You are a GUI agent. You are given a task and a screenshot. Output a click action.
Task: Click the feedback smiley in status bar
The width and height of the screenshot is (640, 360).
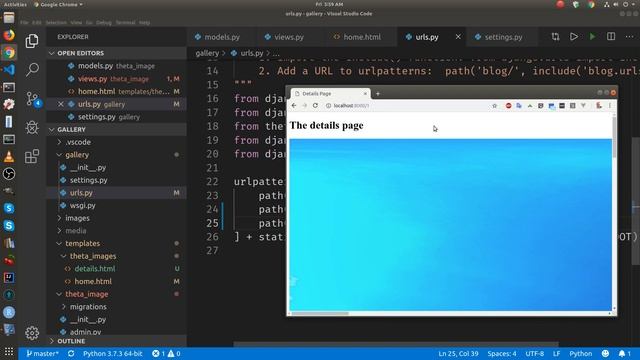point(605,353)
